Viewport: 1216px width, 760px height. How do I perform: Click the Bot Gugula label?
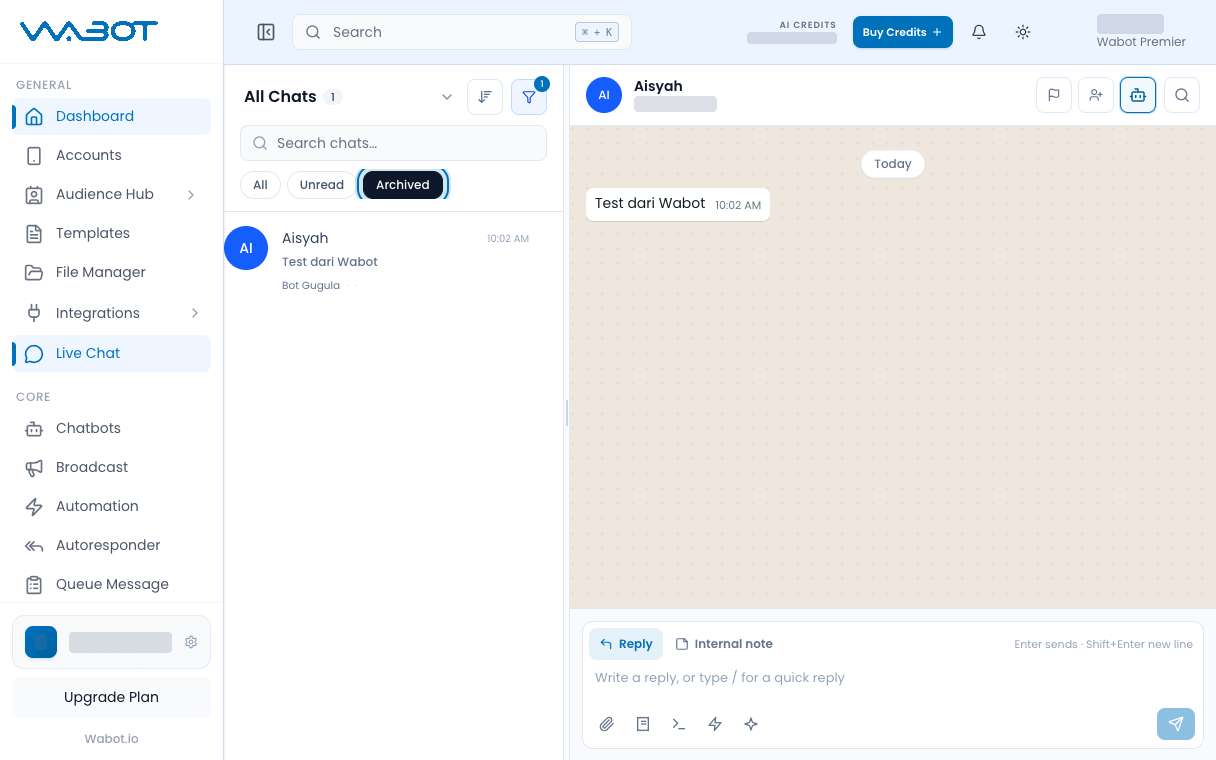311,286
